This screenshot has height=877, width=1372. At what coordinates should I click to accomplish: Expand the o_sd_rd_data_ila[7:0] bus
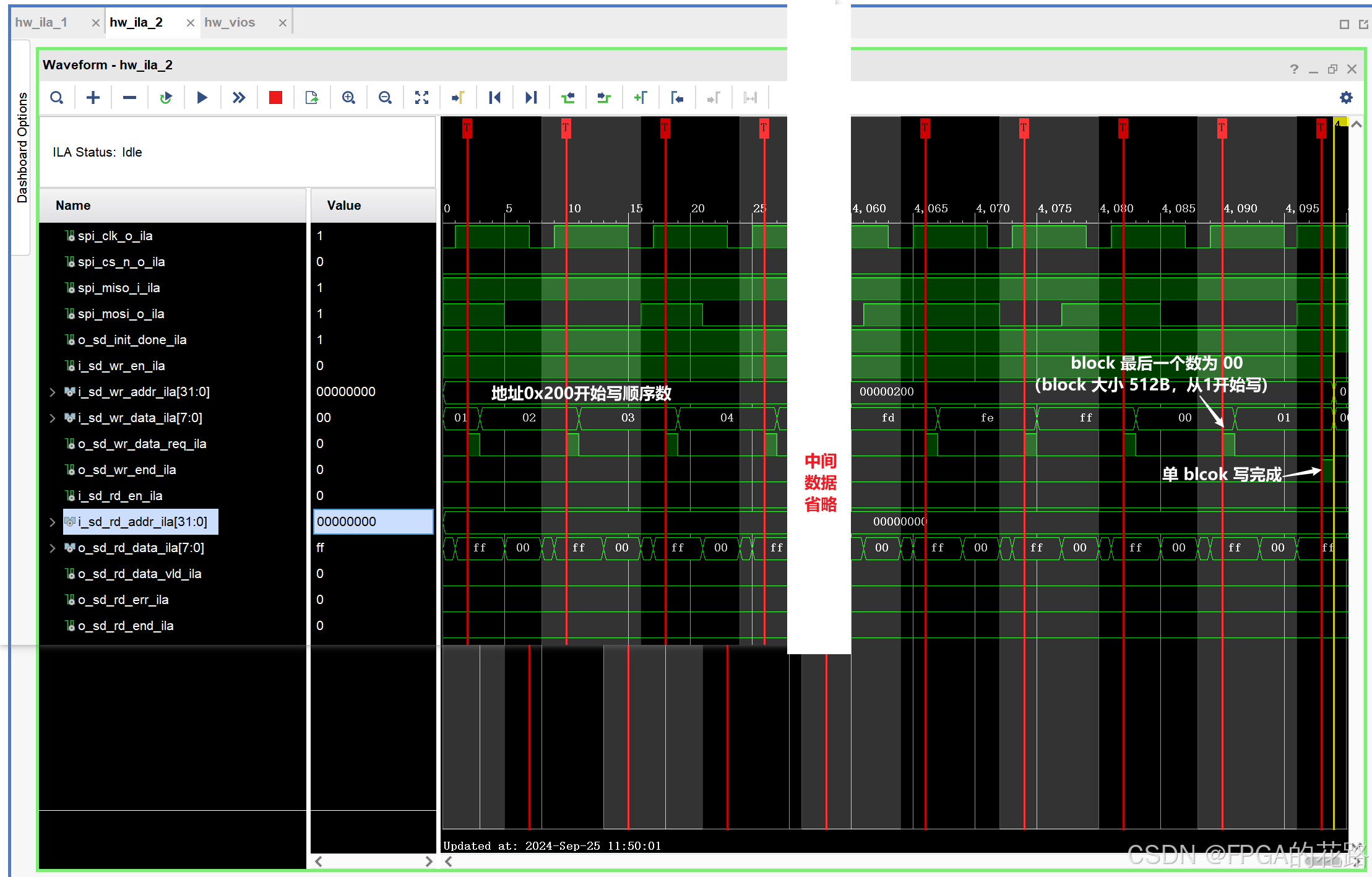pyautogui.click(x=53, y=548)
